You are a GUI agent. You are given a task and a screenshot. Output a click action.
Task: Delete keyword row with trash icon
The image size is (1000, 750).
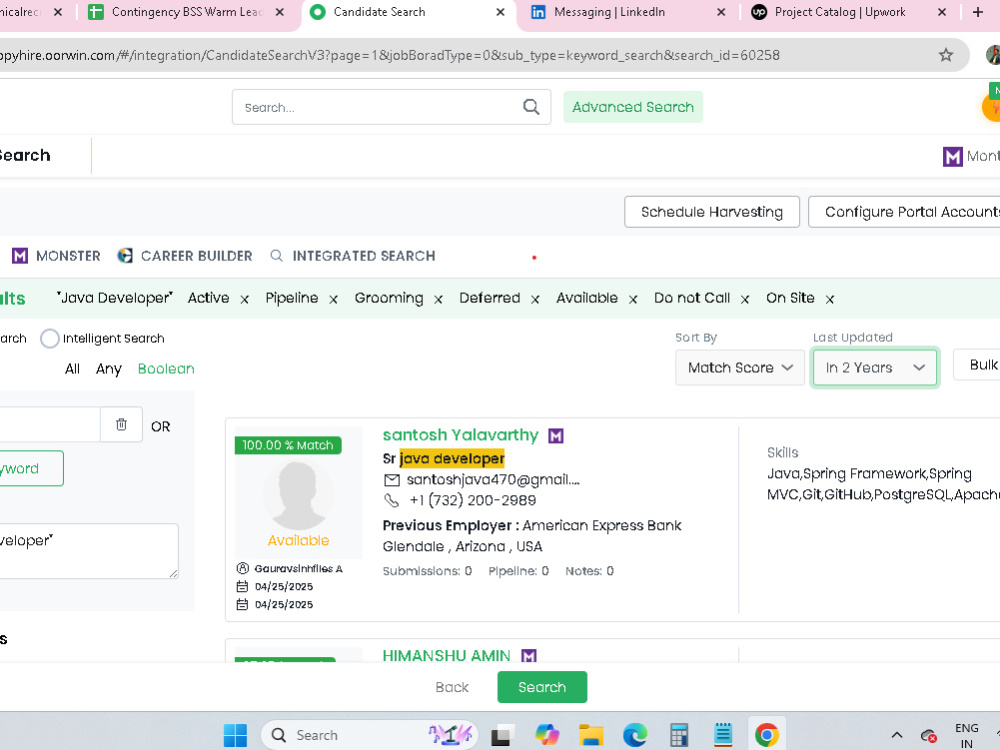[x=121, y=425]
